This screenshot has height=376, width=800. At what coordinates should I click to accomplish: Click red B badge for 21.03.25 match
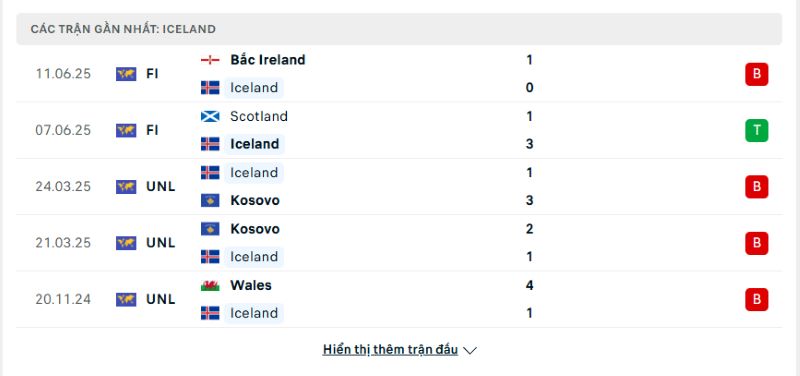756,243
